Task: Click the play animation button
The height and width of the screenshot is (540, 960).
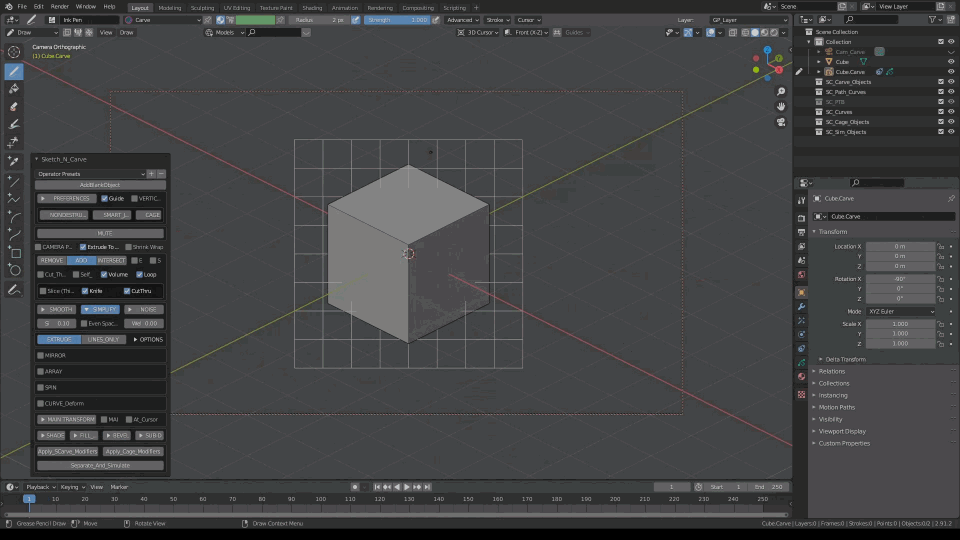Action: point(407,487)
